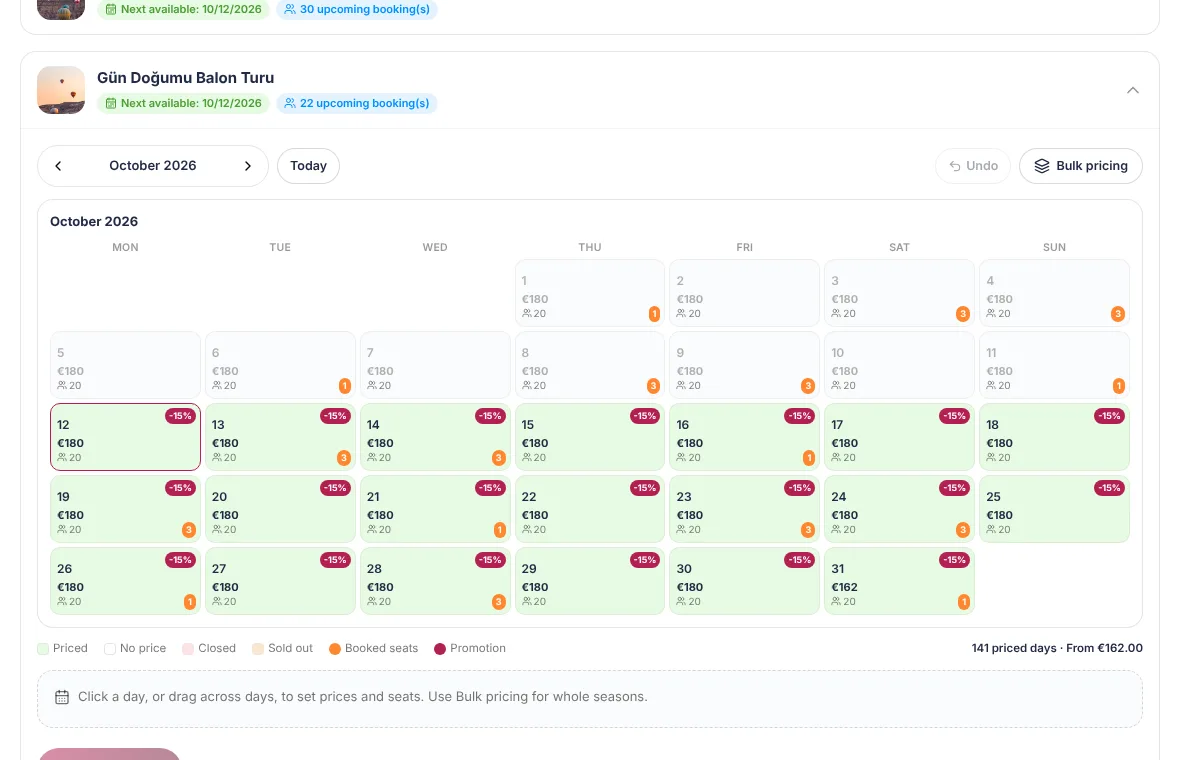This screenshot has width=1180, height=760.
Task: Click Next available date for Gün Doğumu tour
Action: pos(184,103)
